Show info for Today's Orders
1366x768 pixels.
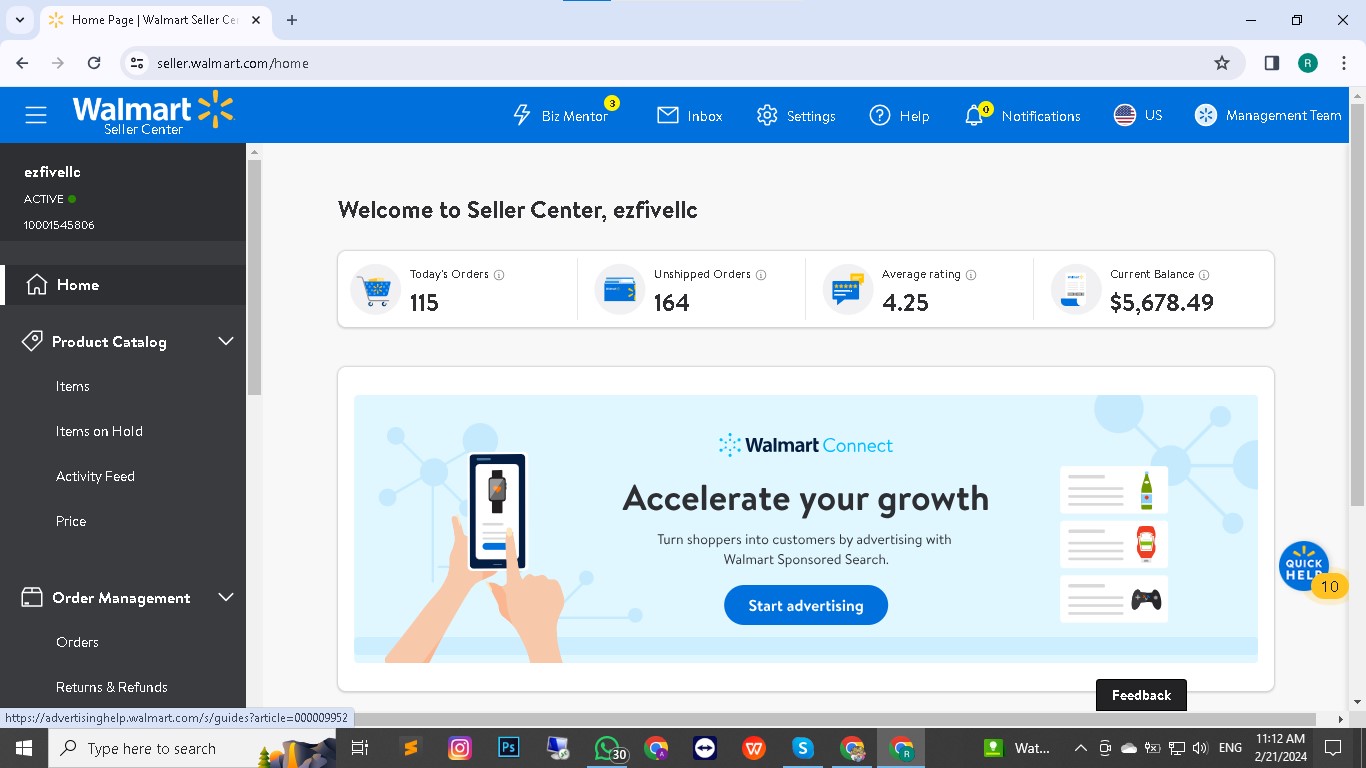point(499,275)
